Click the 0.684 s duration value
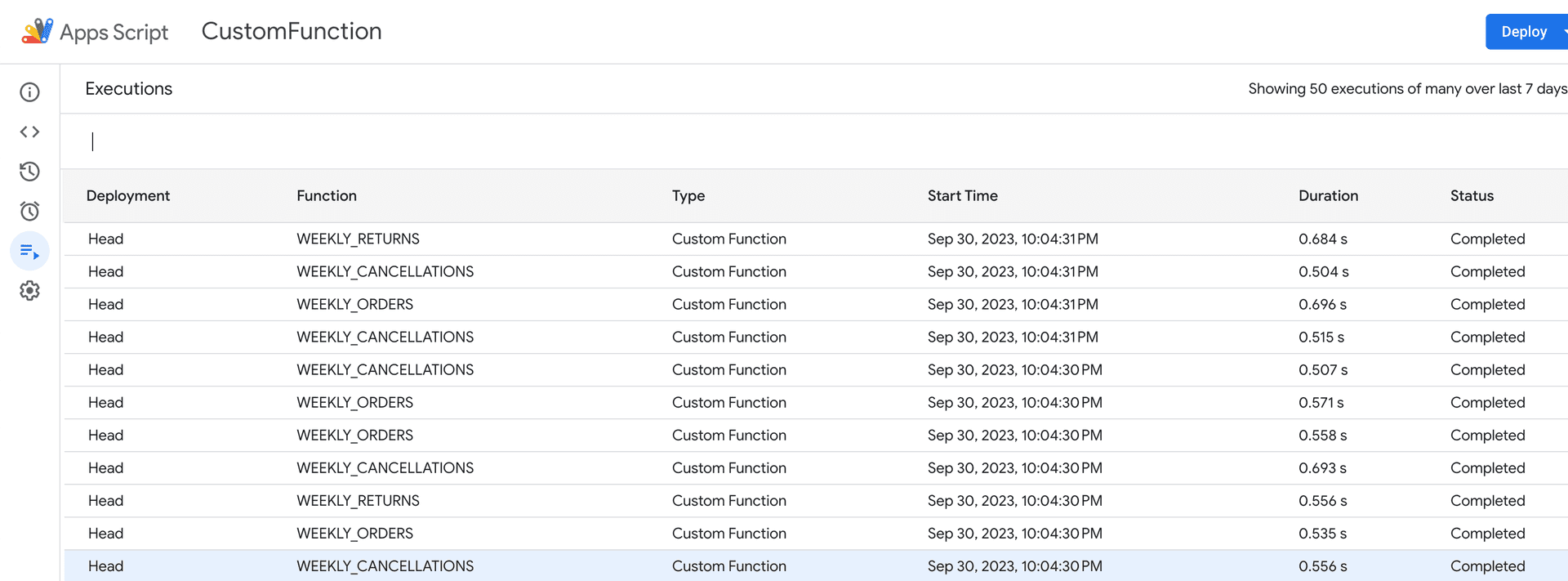 tap(1323, 239)
